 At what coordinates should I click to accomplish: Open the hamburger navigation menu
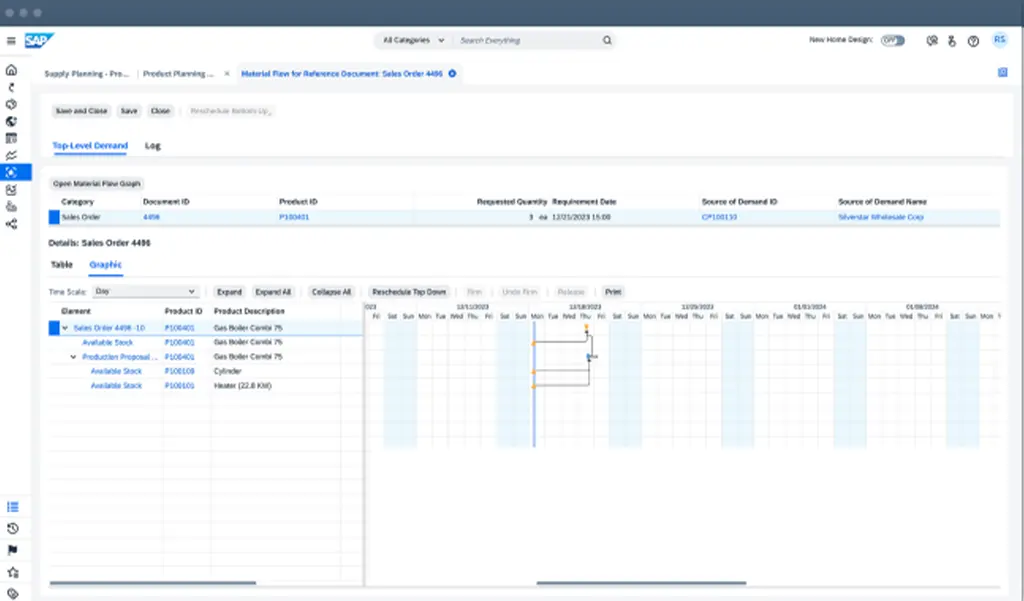[x=11, y=41]
